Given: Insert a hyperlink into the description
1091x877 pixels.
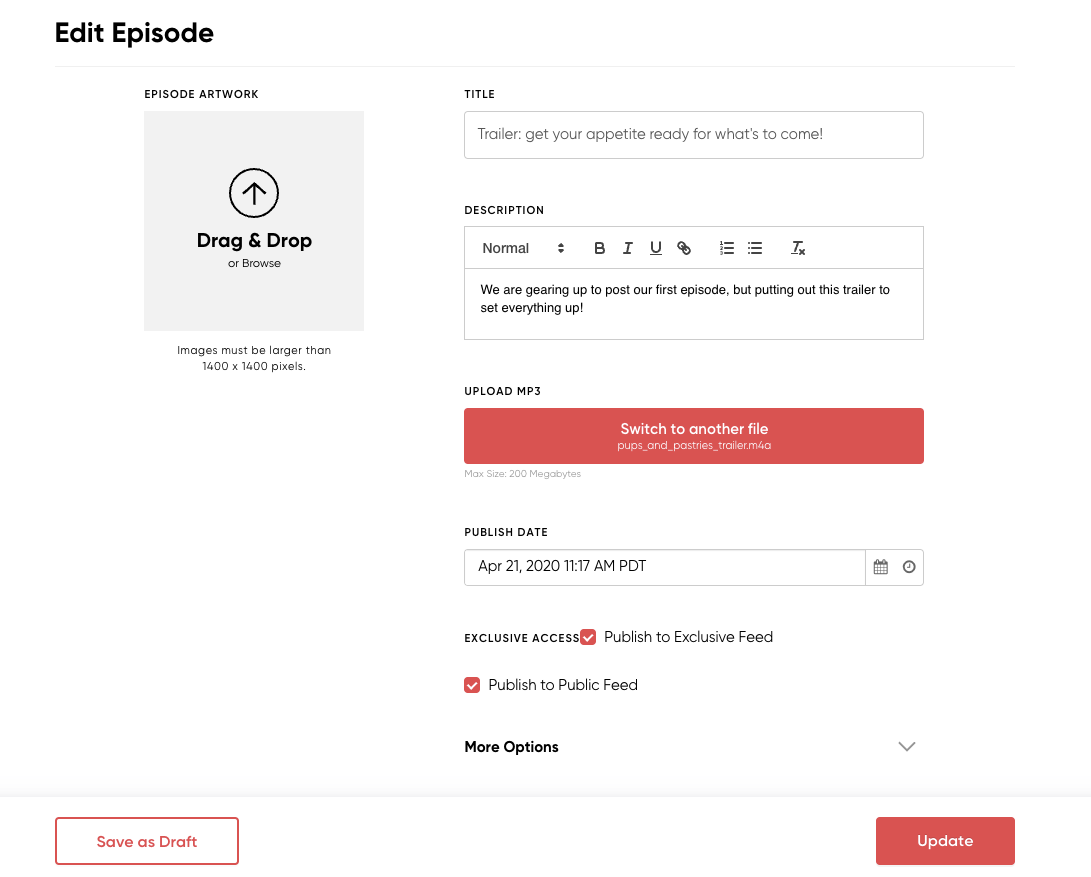Looking at the screenshot, I should pyautogui.click(x=684, y=247).
